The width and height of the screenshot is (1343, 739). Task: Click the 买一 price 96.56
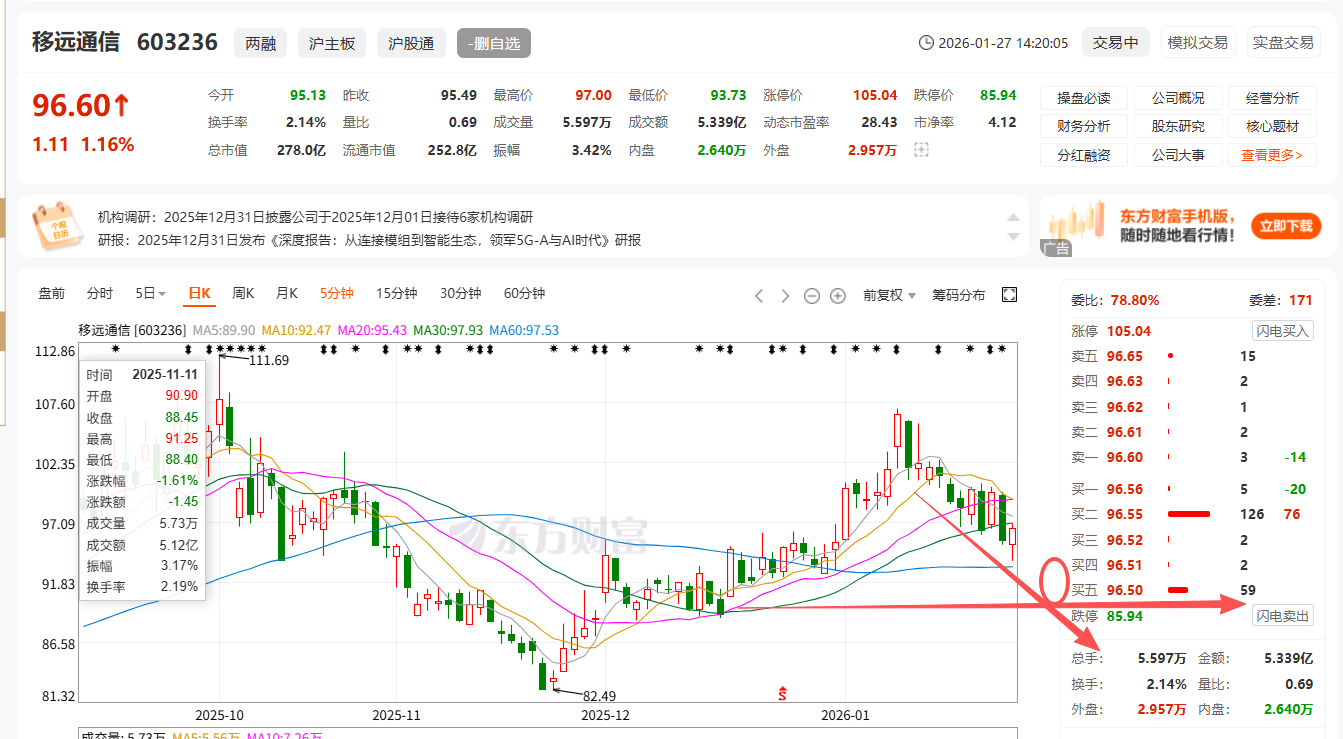pos(1124,489)
